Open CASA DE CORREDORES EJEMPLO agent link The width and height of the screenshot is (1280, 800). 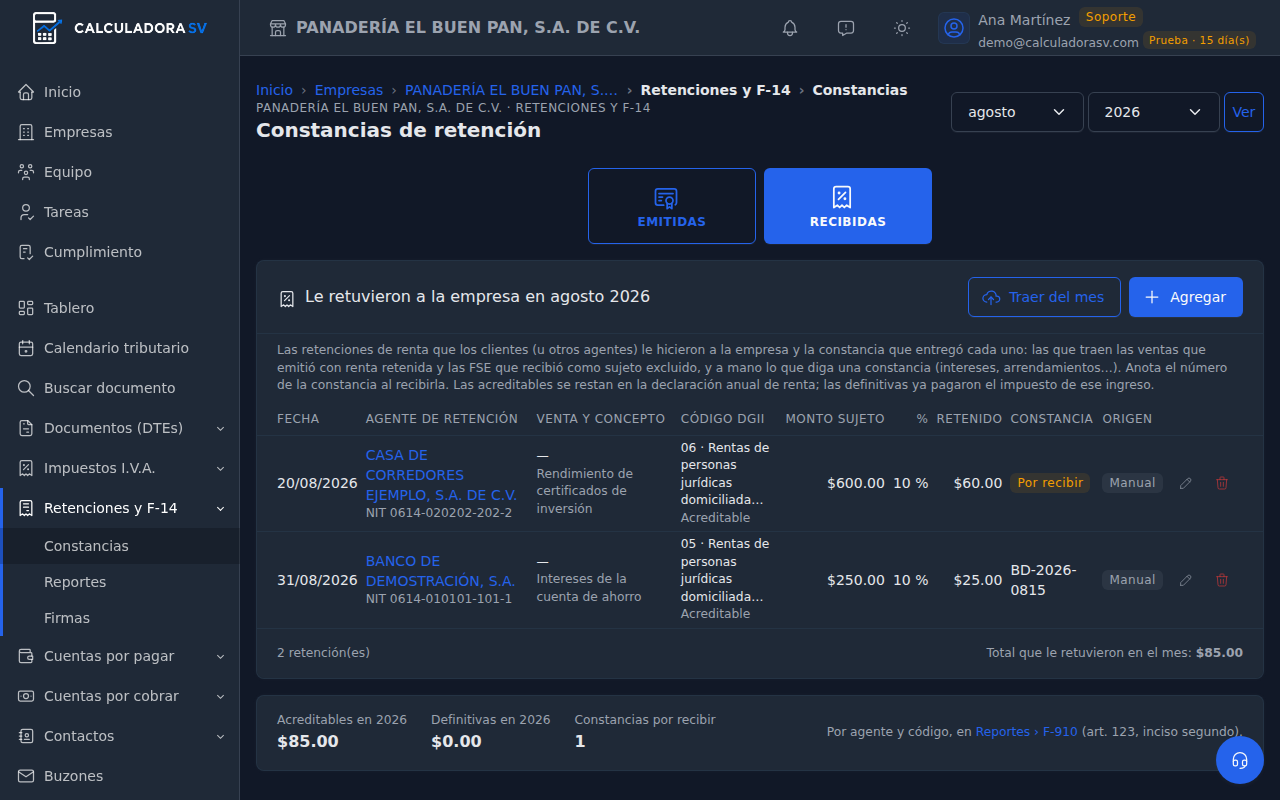[x=441, y=475]
